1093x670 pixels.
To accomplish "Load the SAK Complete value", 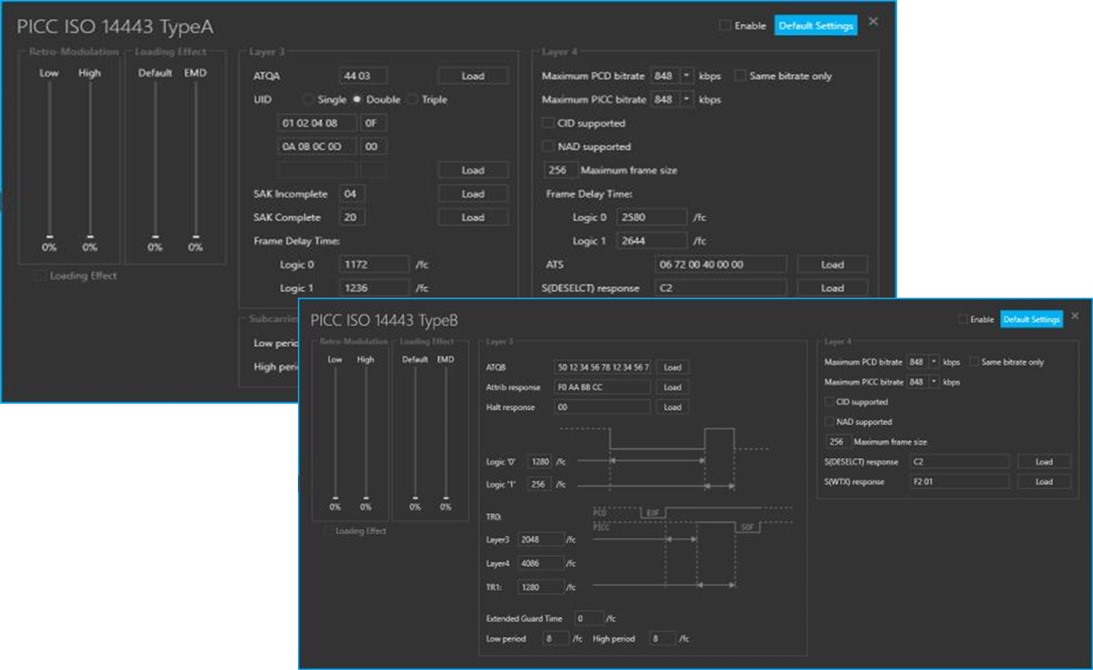I will (x=473, y=218).
